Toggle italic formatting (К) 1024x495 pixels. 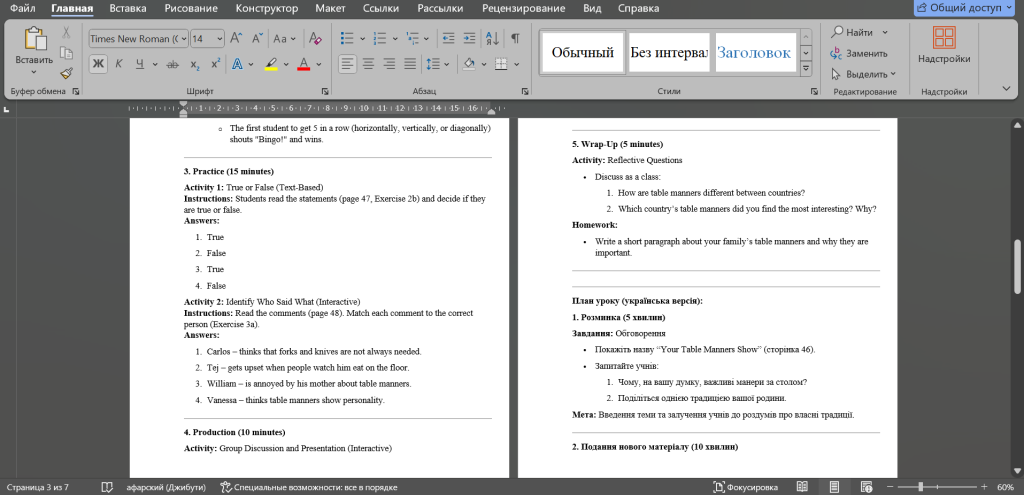point(119,64)
